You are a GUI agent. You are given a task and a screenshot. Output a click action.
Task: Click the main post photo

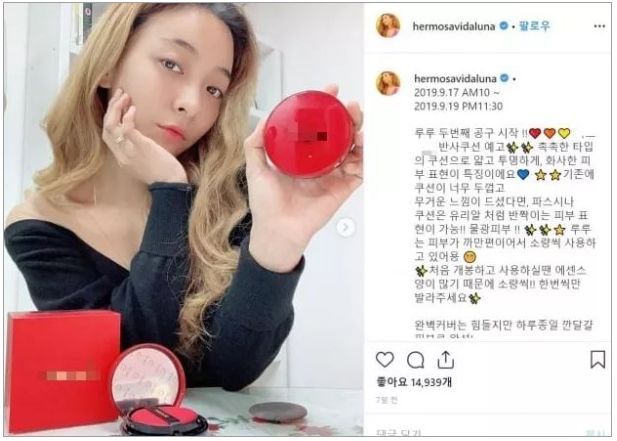[184, 219]
